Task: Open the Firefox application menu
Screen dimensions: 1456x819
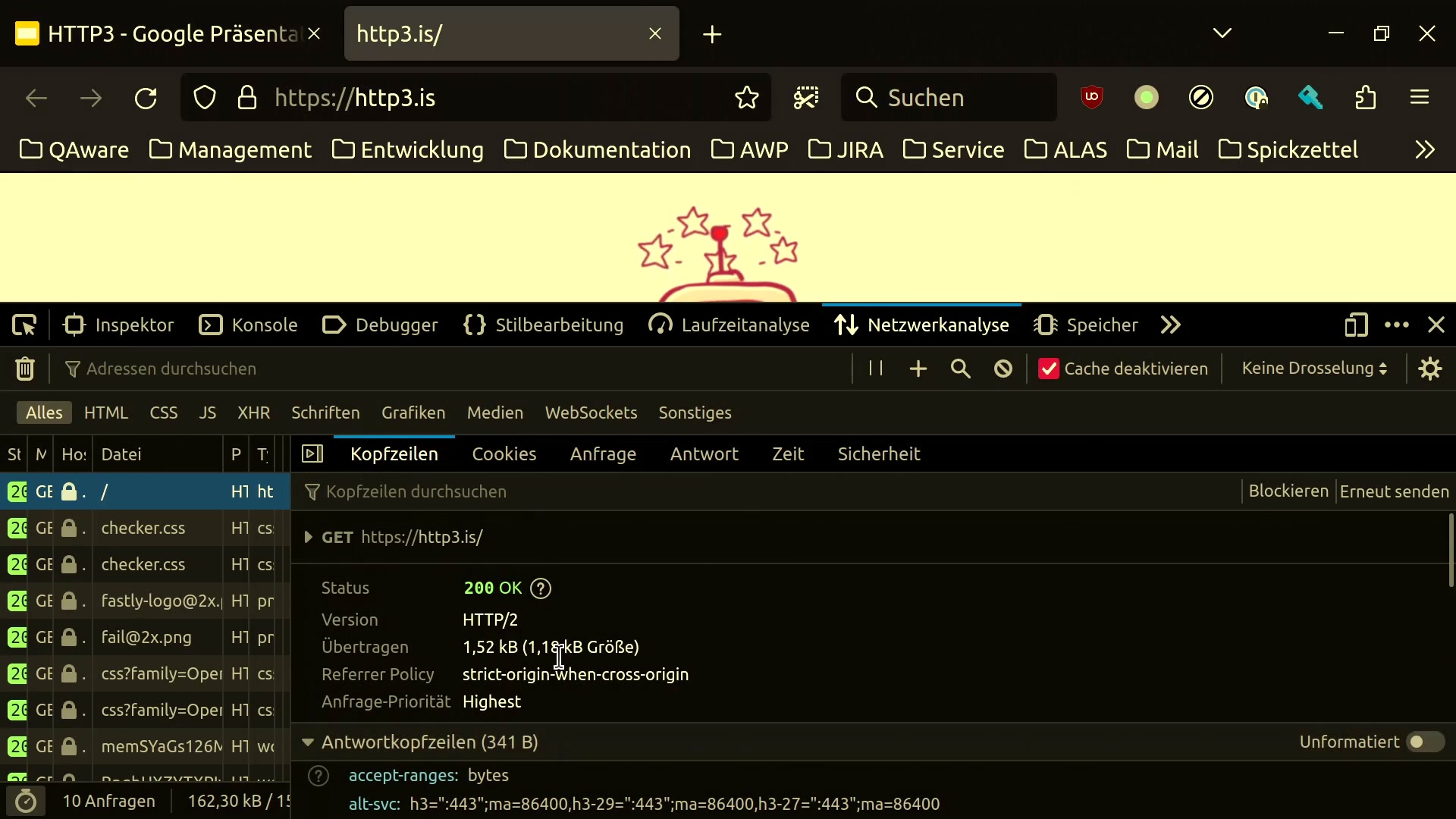Action: point(1420,98)
